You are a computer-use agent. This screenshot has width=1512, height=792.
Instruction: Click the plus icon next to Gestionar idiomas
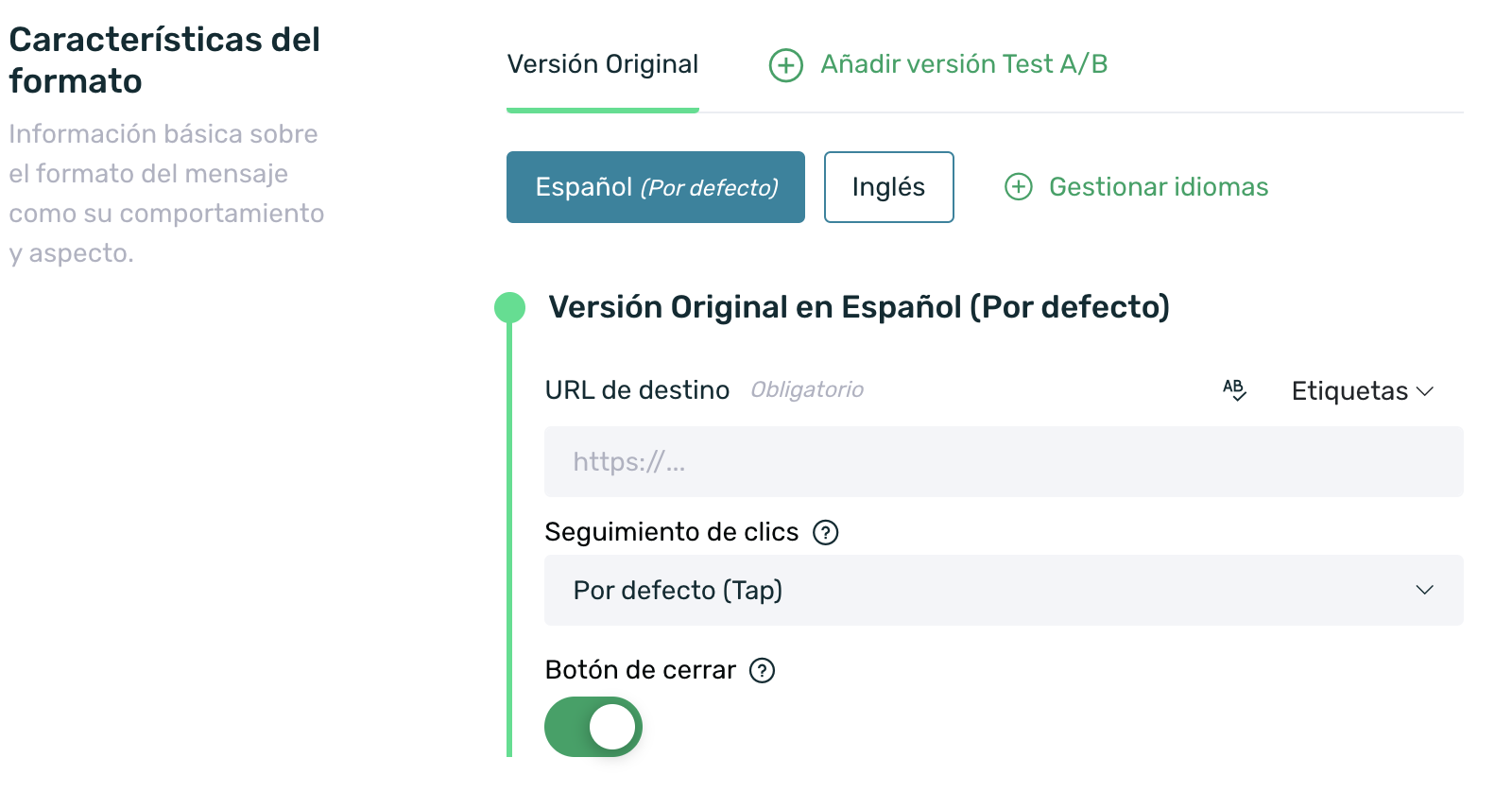pyautogui.click(x=1018, y=186)
